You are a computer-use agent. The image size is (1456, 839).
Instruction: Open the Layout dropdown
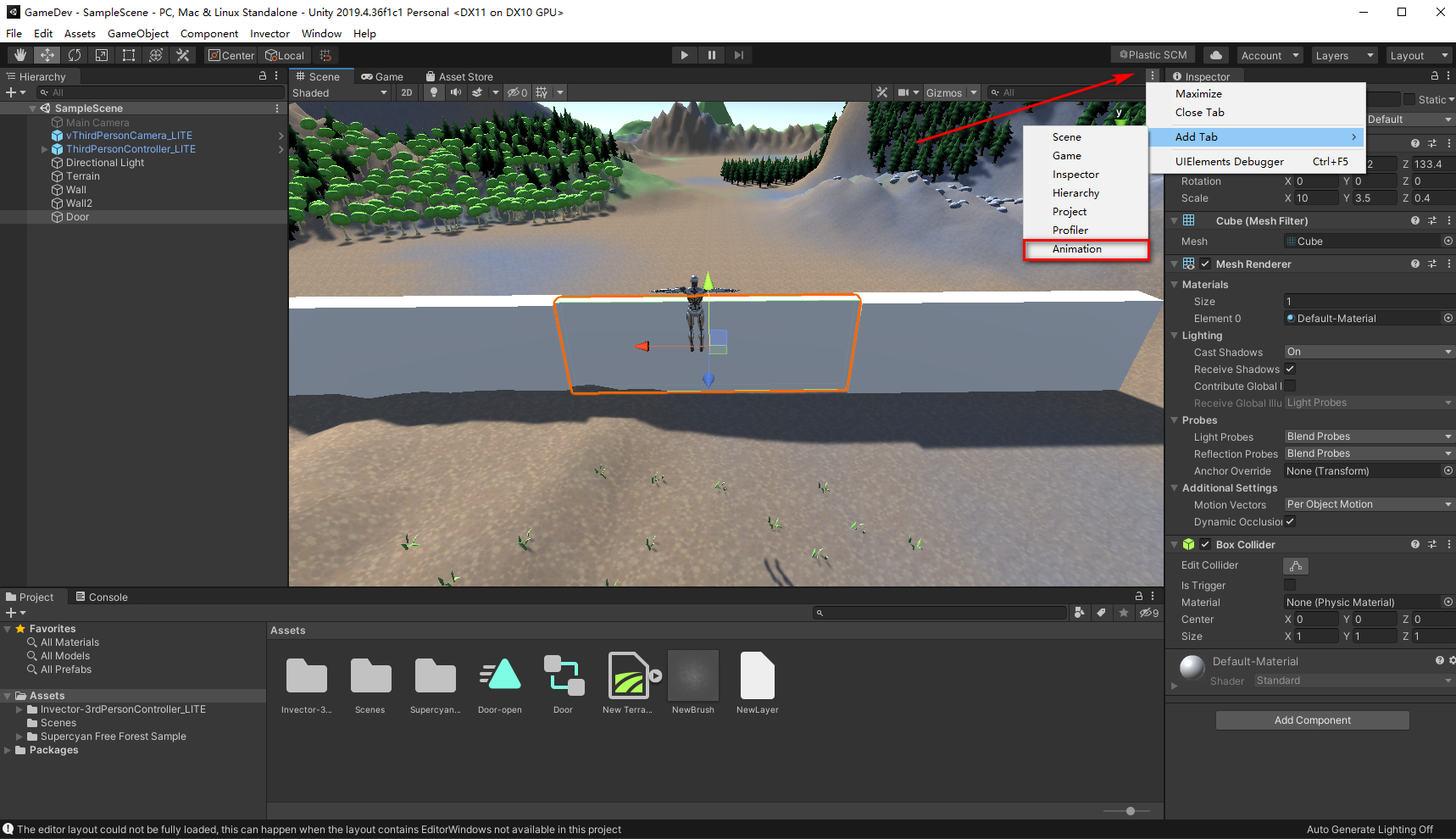pyautogui.click(x=1419, y=55)
